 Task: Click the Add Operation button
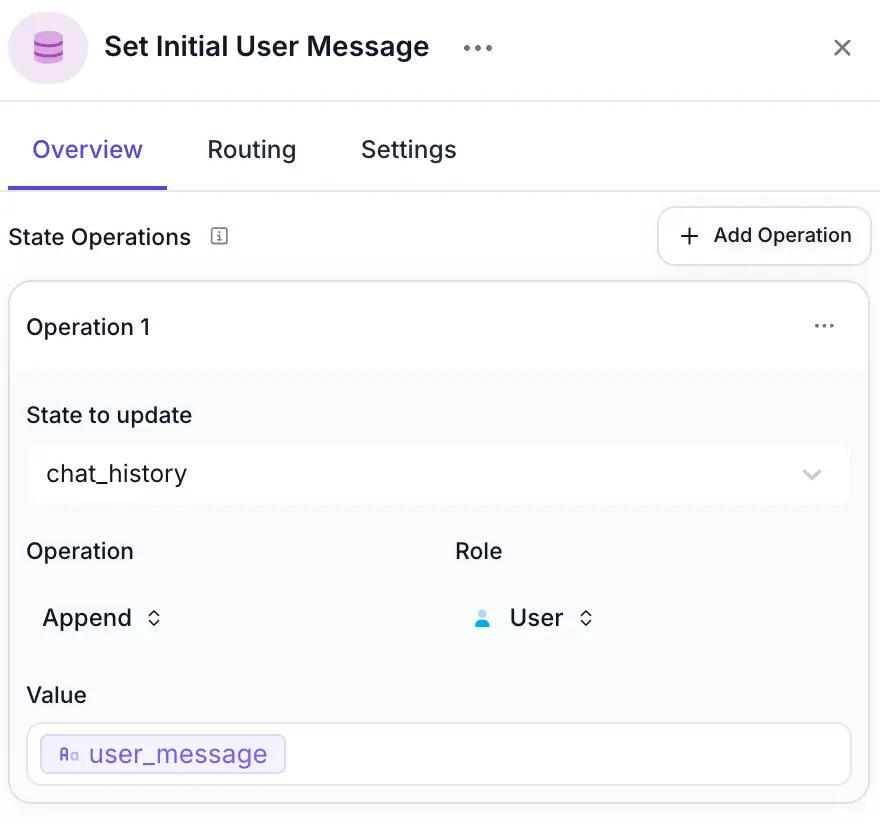[764, 236]
